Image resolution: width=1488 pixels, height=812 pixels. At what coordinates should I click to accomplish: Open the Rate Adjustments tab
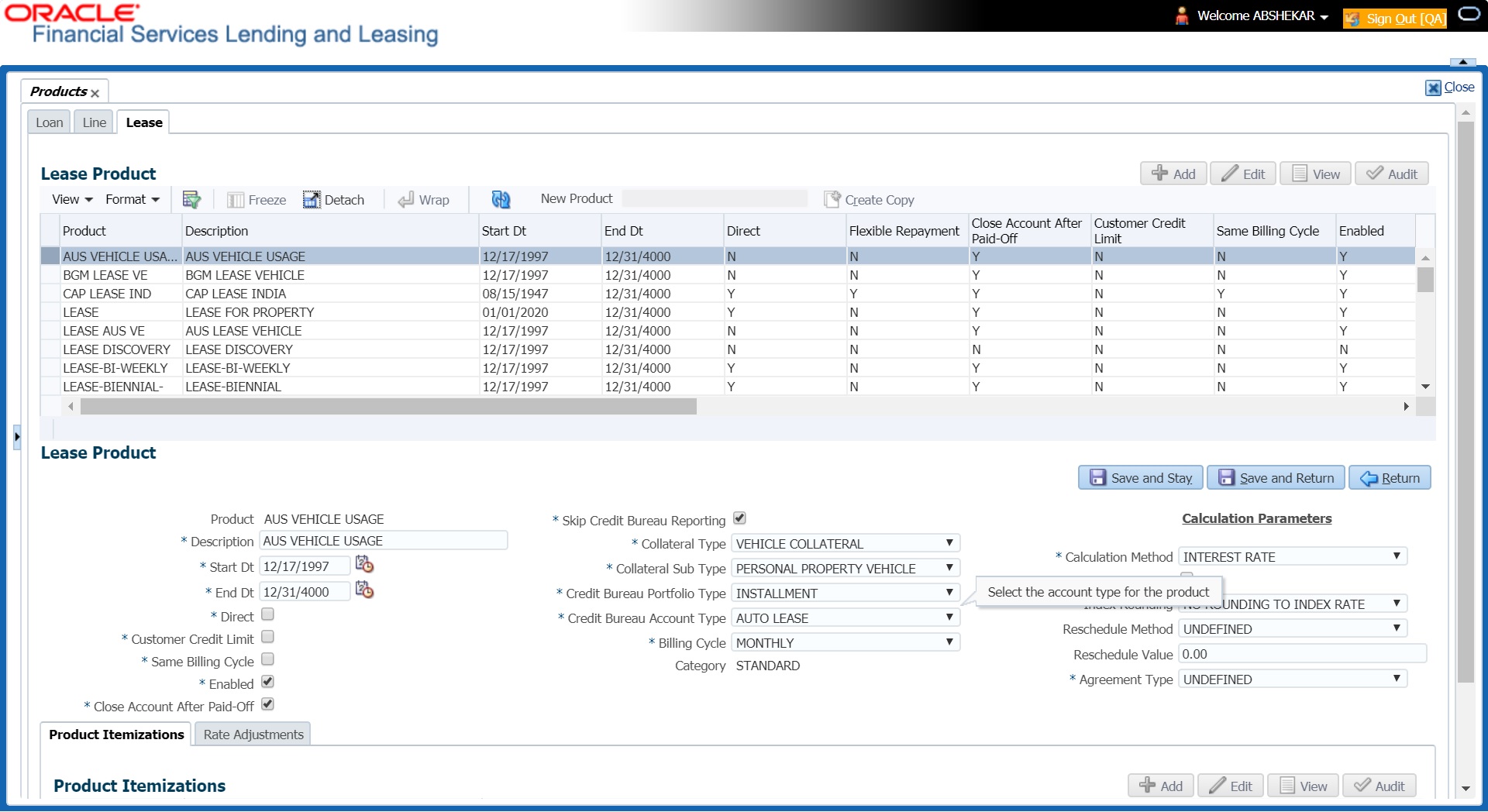point(253,734)
